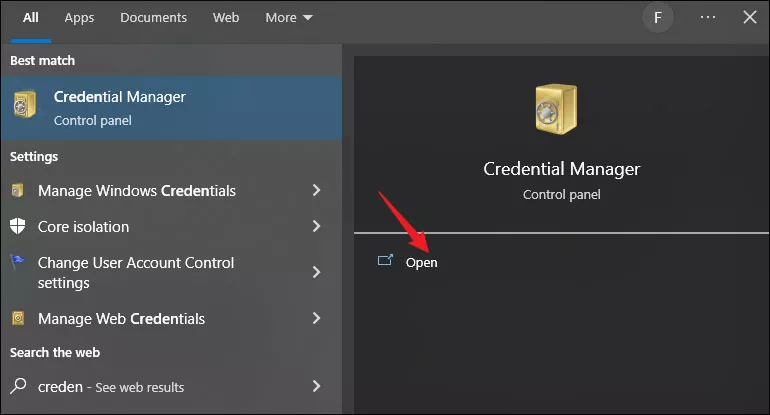
Task: Click the Best match heading
Action: tap(43, 60)
